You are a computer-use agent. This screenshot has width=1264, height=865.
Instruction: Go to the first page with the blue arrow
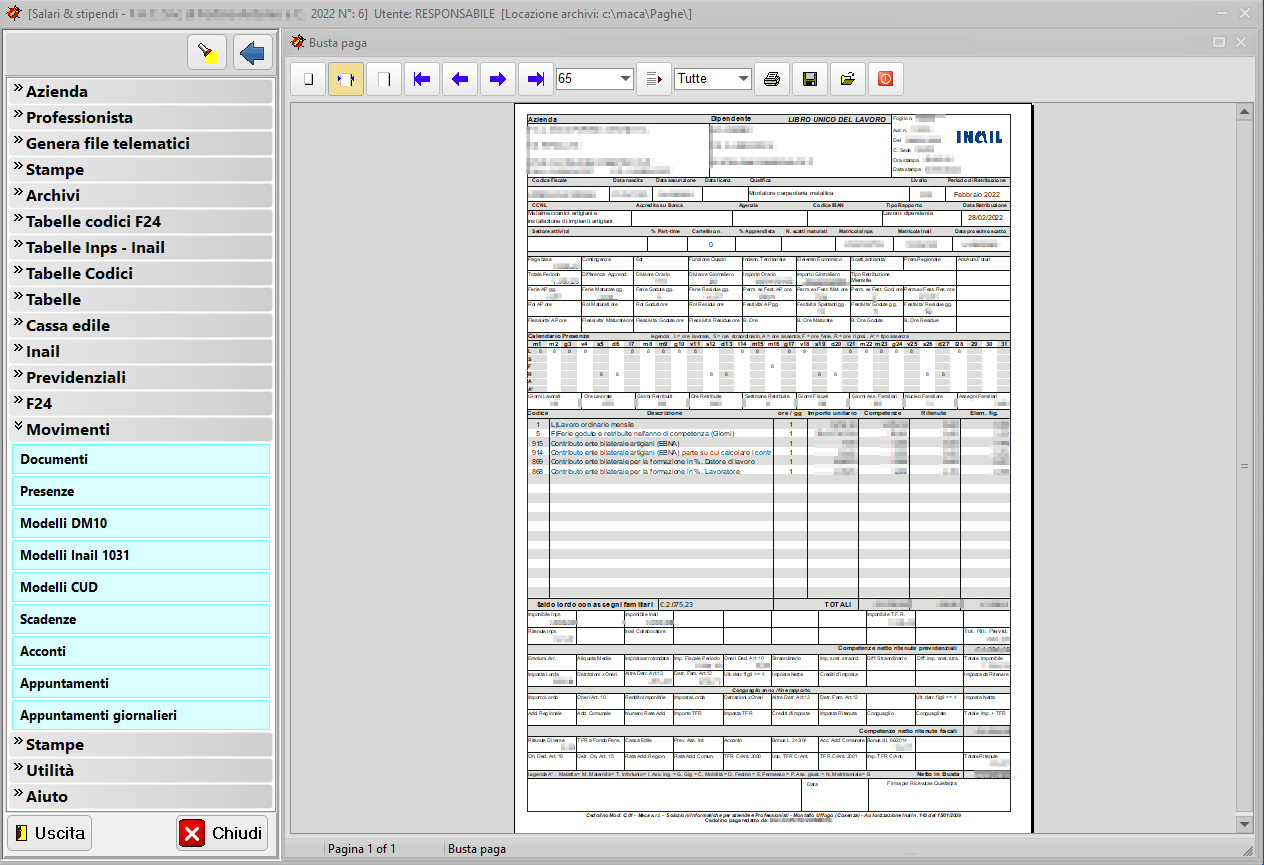coord(422,79)
